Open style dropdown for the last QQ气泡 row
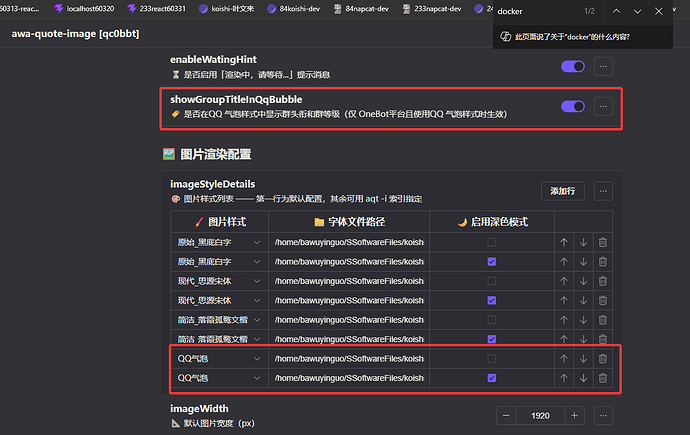Screen dimensions: 690x435 point(219,378)
